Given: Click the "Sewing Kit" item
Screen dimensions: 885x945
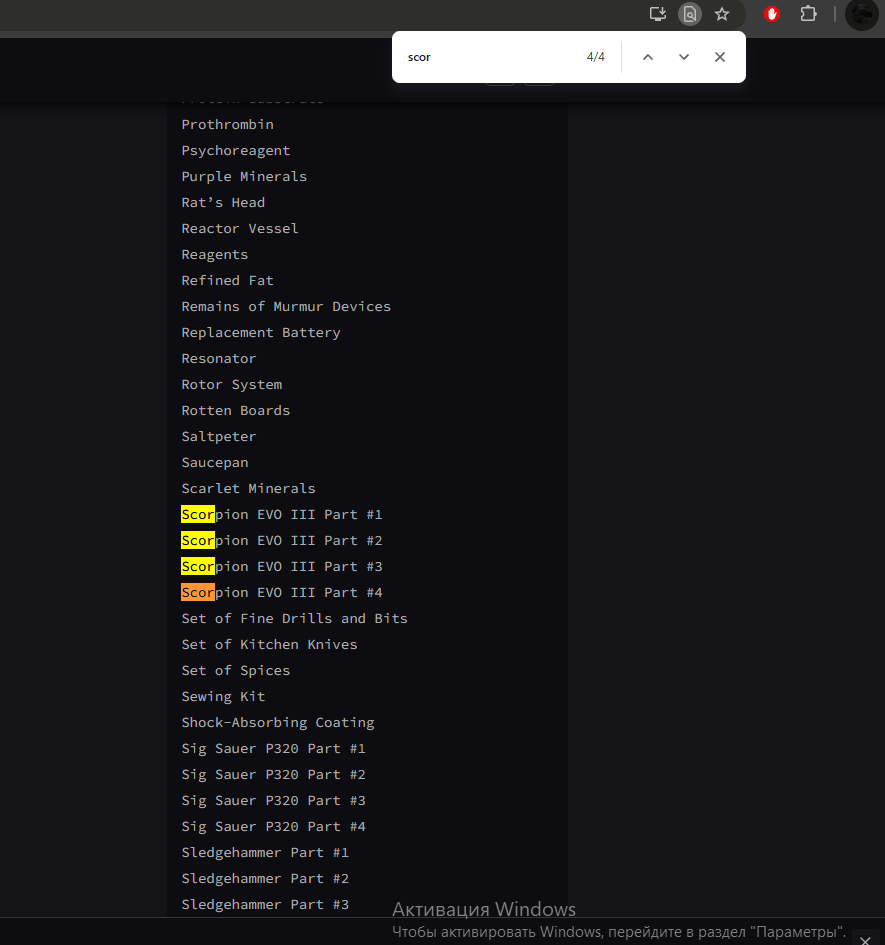Looking at the screenshot, I should [223, 696].
